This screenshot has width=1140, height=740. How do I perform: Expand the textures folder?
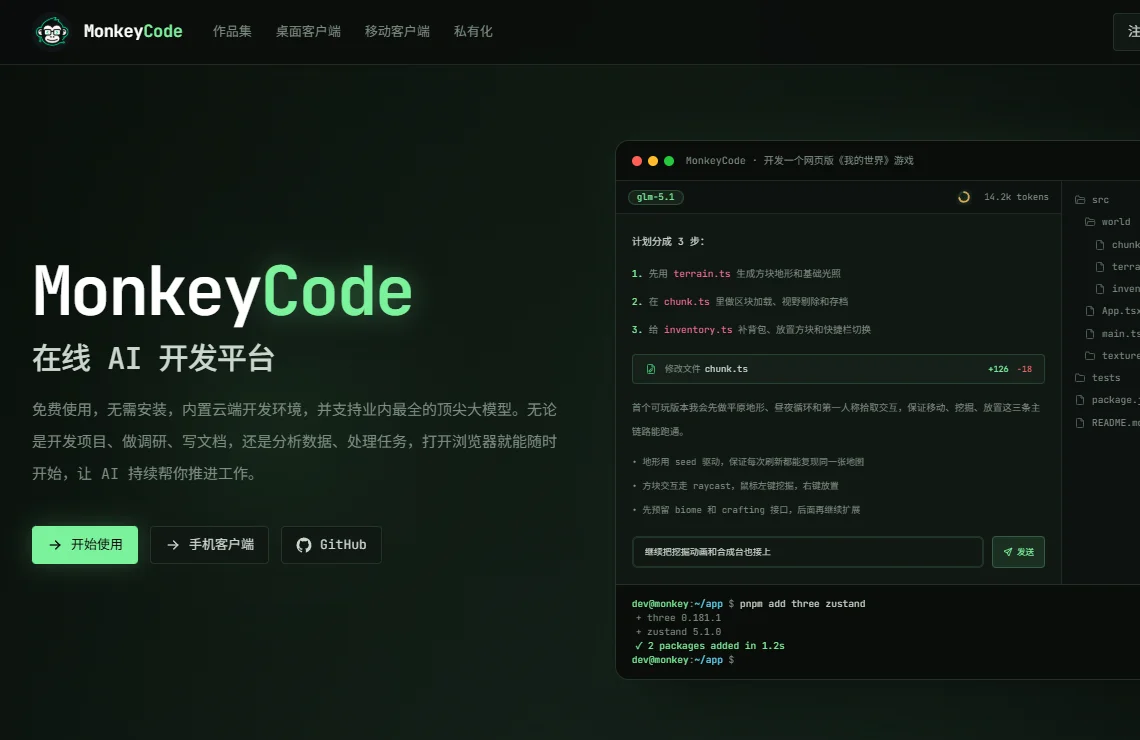(1112, 355)
